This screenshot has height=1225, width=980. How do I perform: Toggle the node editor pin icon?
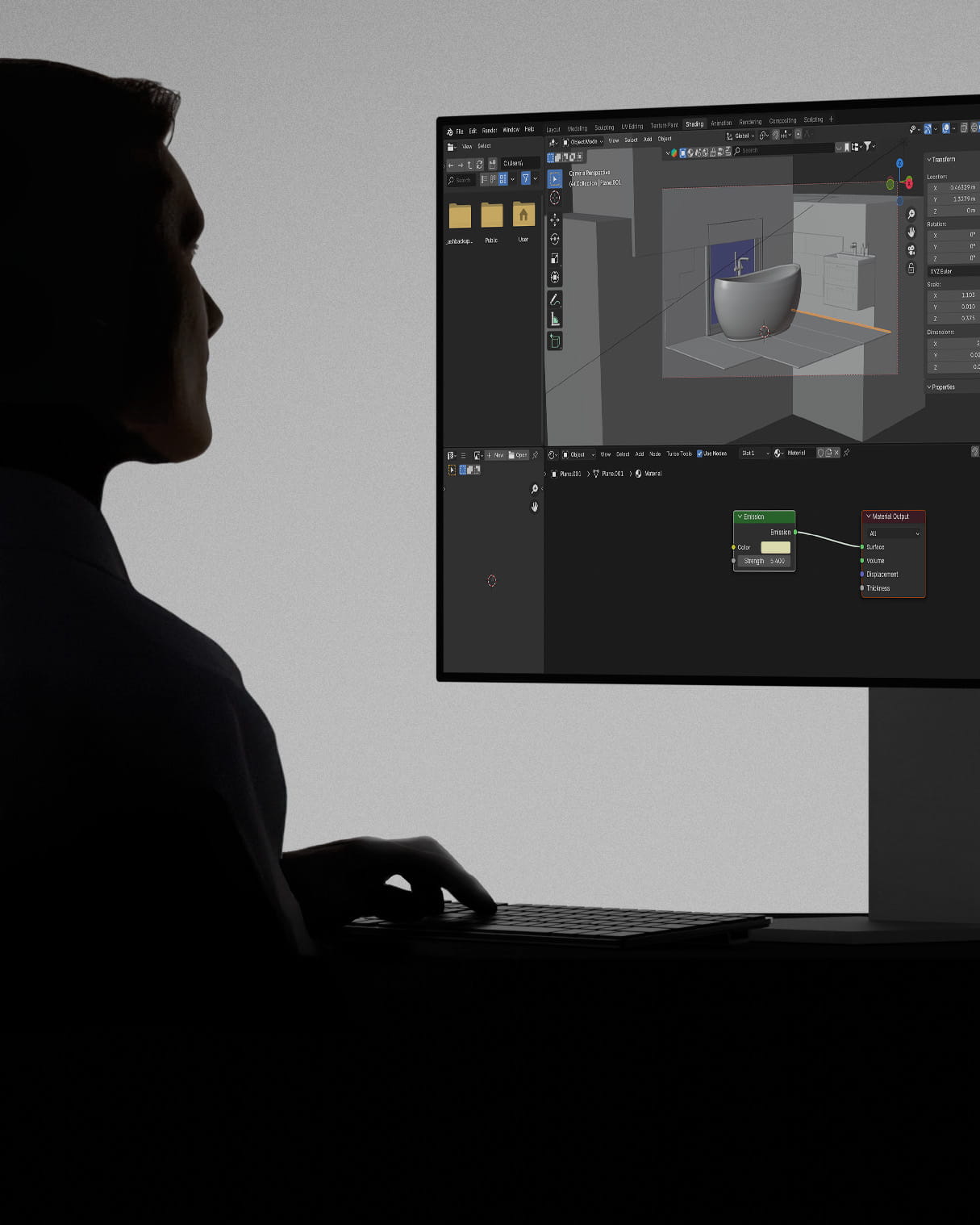click(846, 453)
